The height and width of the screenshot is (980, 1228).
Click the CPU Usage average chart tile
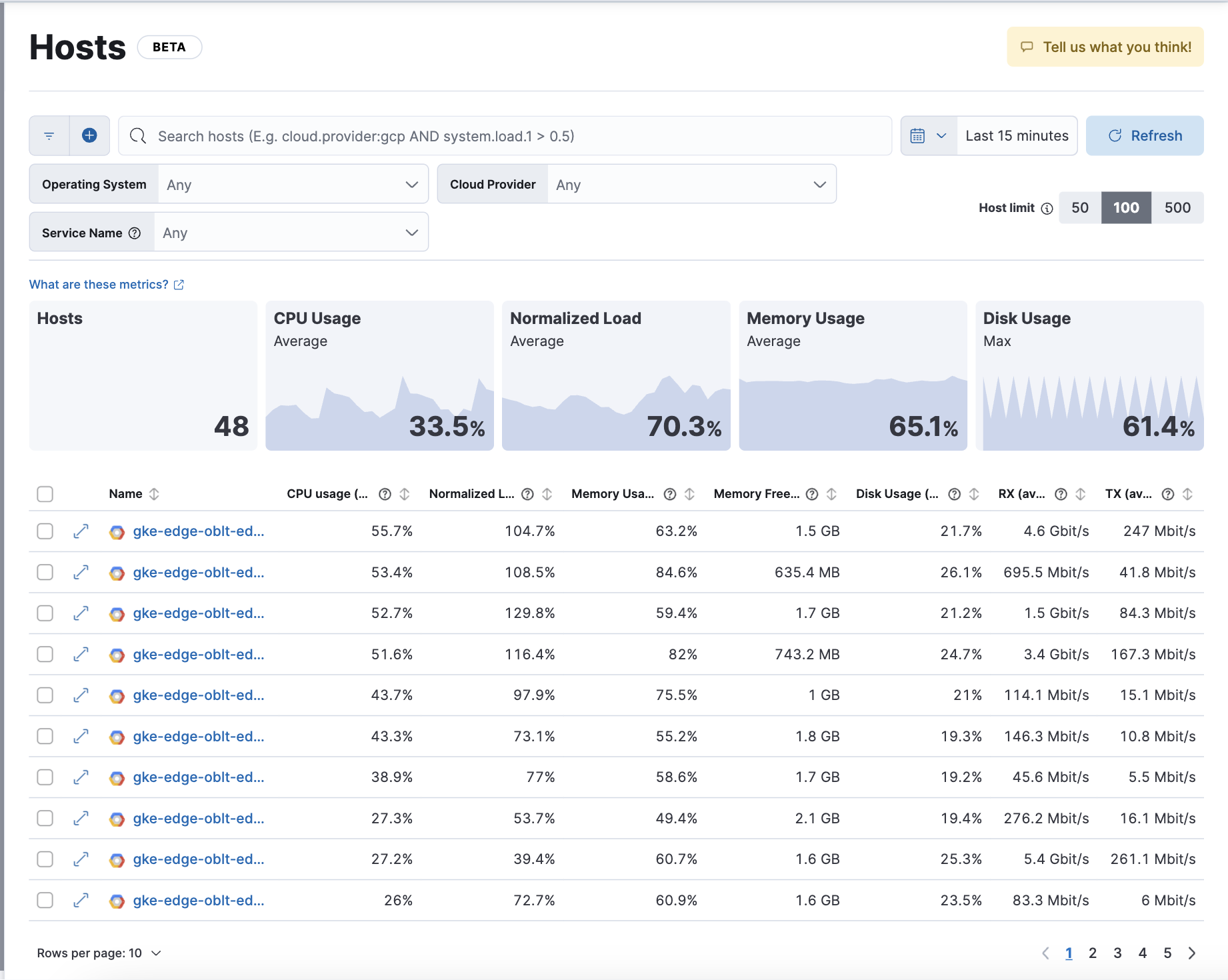(x=379, y=376)
